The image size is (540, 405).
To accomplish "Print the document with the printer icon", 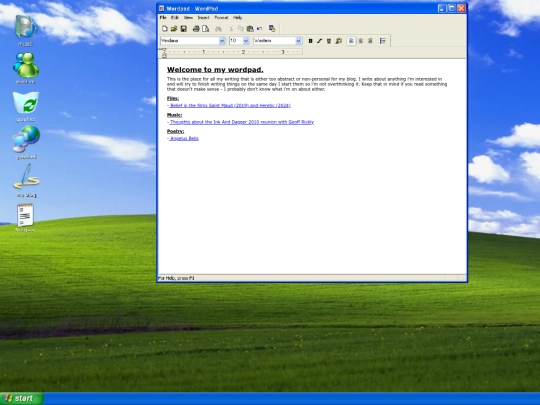I will pyautogui.click(x=196, y=29).
